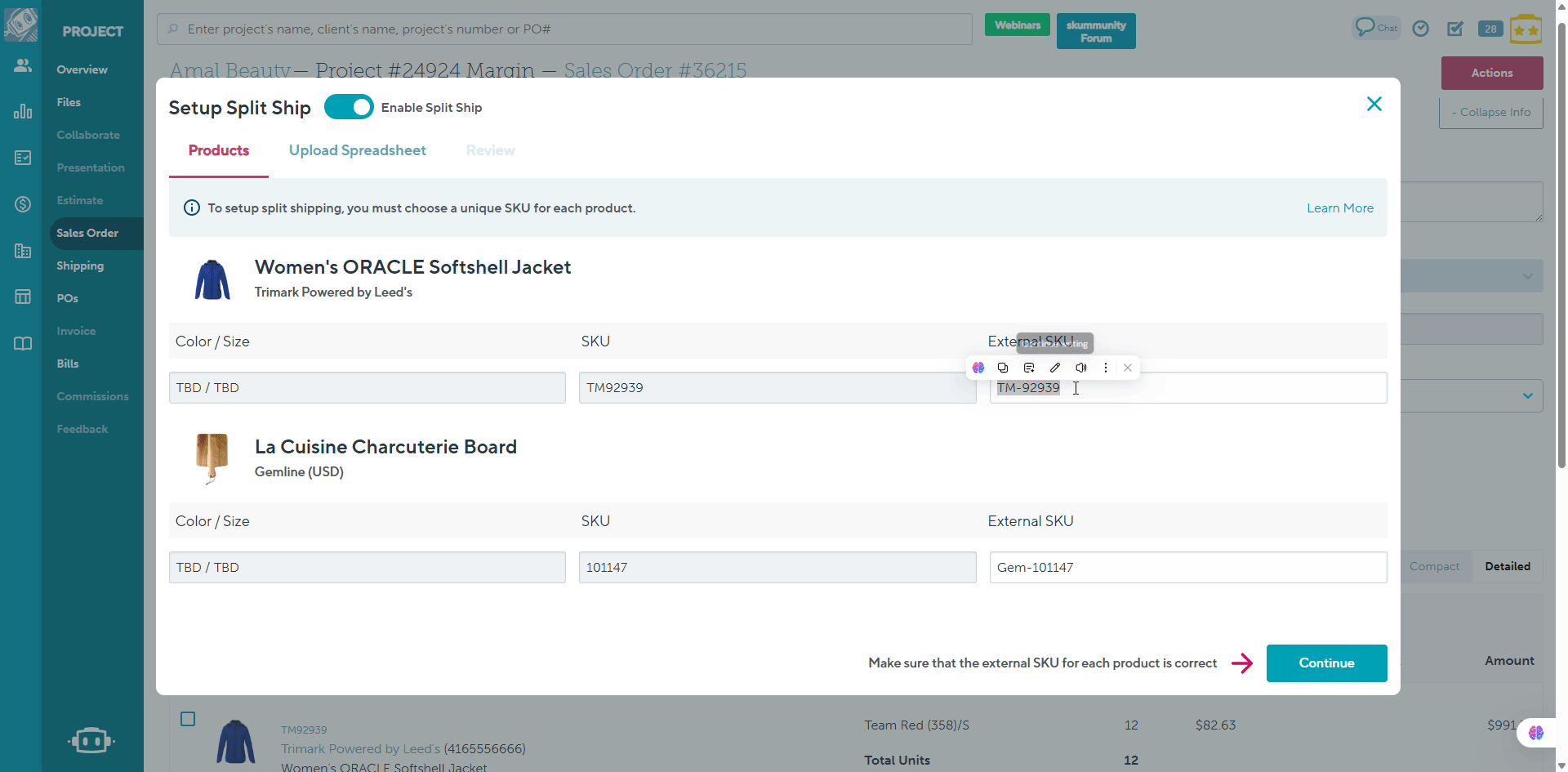Click the Gem-101147 External SKU field
The height and width of the screenshot is (772, 1568).
(1187, 567)
